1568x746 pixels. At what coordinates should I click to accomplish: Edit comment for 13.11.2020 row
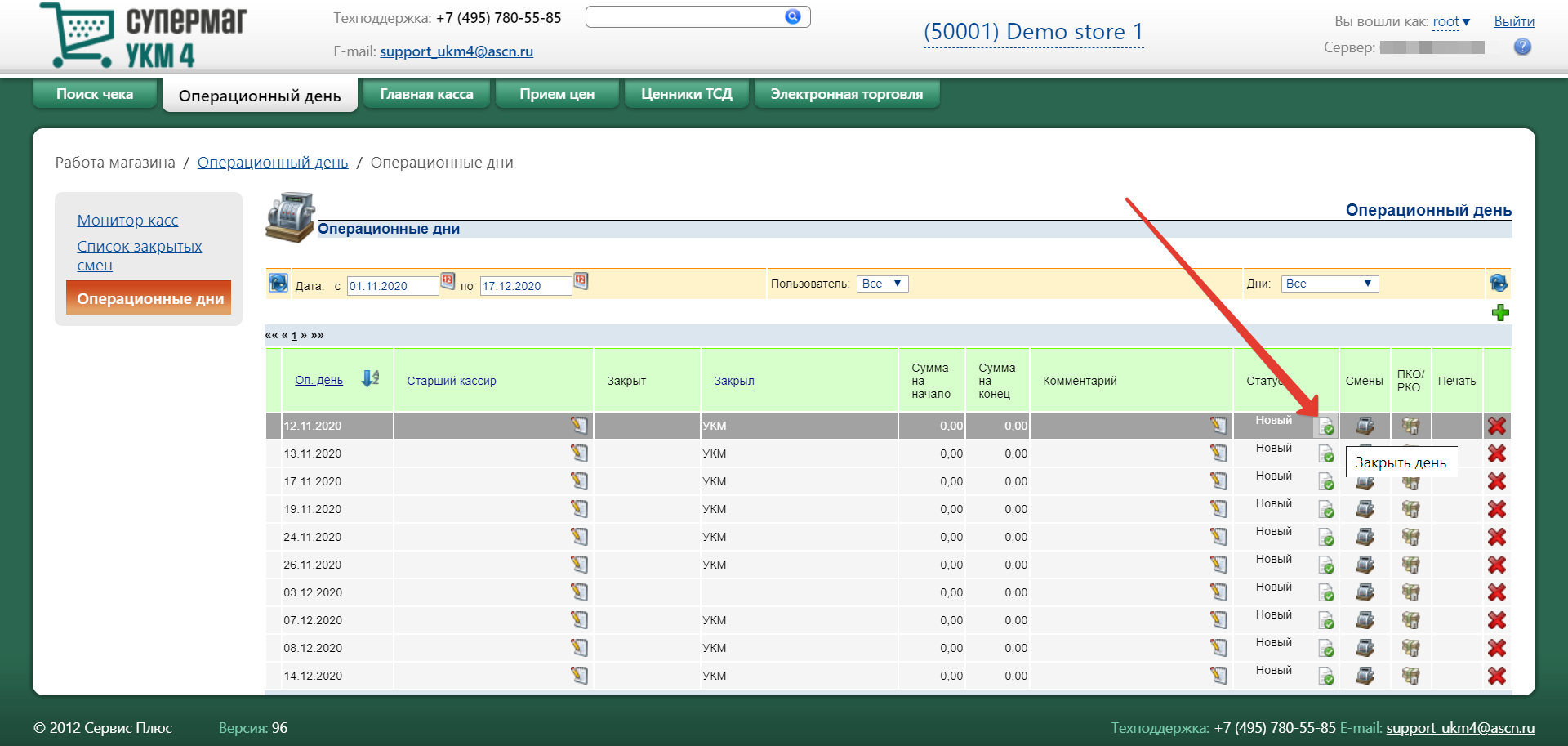(x=1218, y=453)
